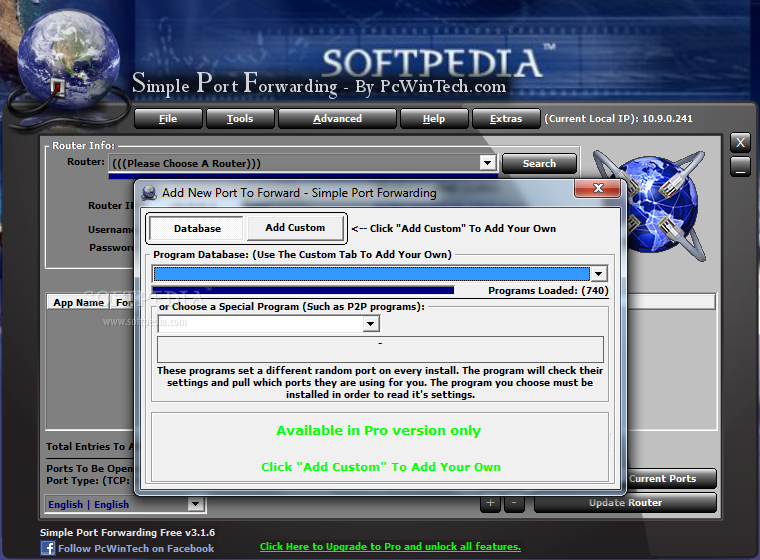Open the File menu
Image resolution: width=760 pixels, height=560 pixels.
click(168, 119)
